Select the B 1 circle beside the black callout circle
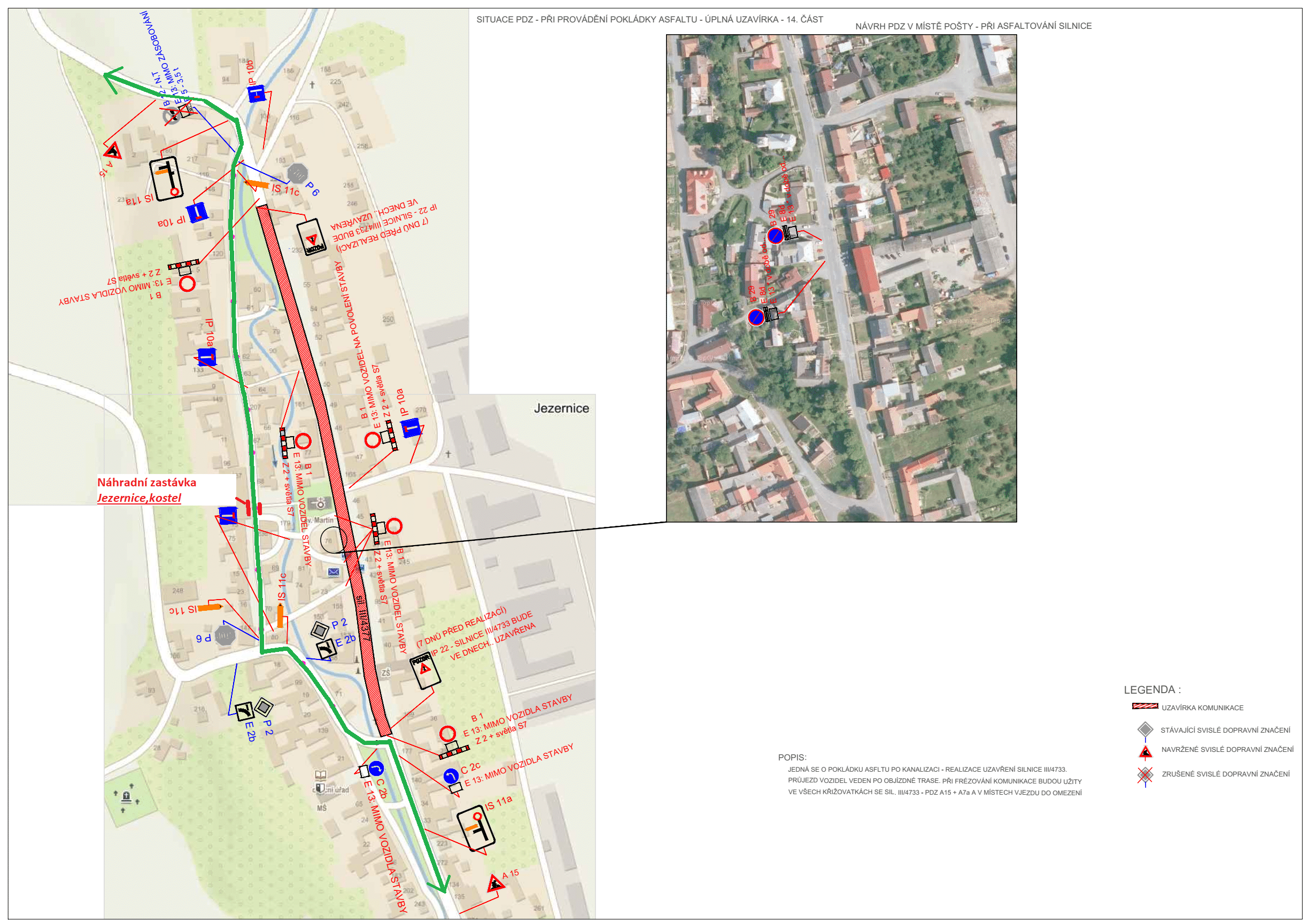 pos(394,526)
